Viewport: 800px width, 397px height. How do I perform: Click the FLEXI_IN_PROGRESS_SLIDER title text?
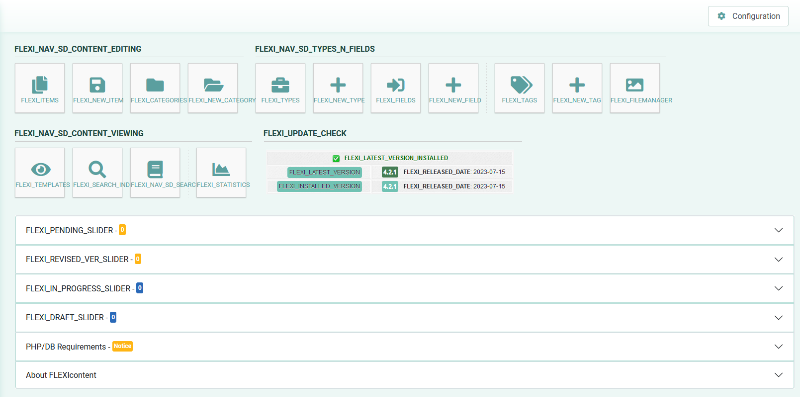[78, 288]
